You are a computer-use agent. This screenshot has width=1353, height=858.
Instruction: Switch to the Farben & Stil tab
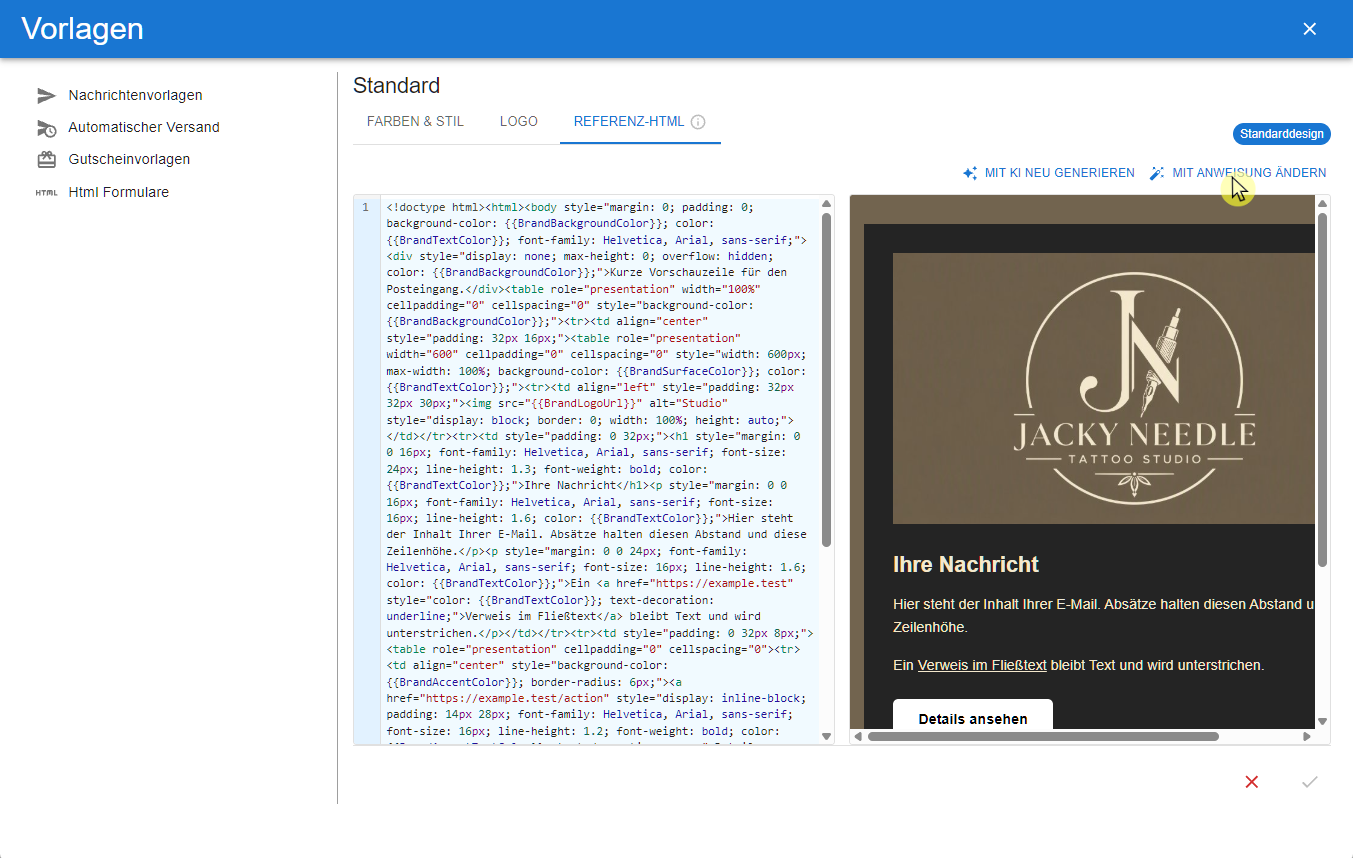pyautogui.click(x=415, y=122)
